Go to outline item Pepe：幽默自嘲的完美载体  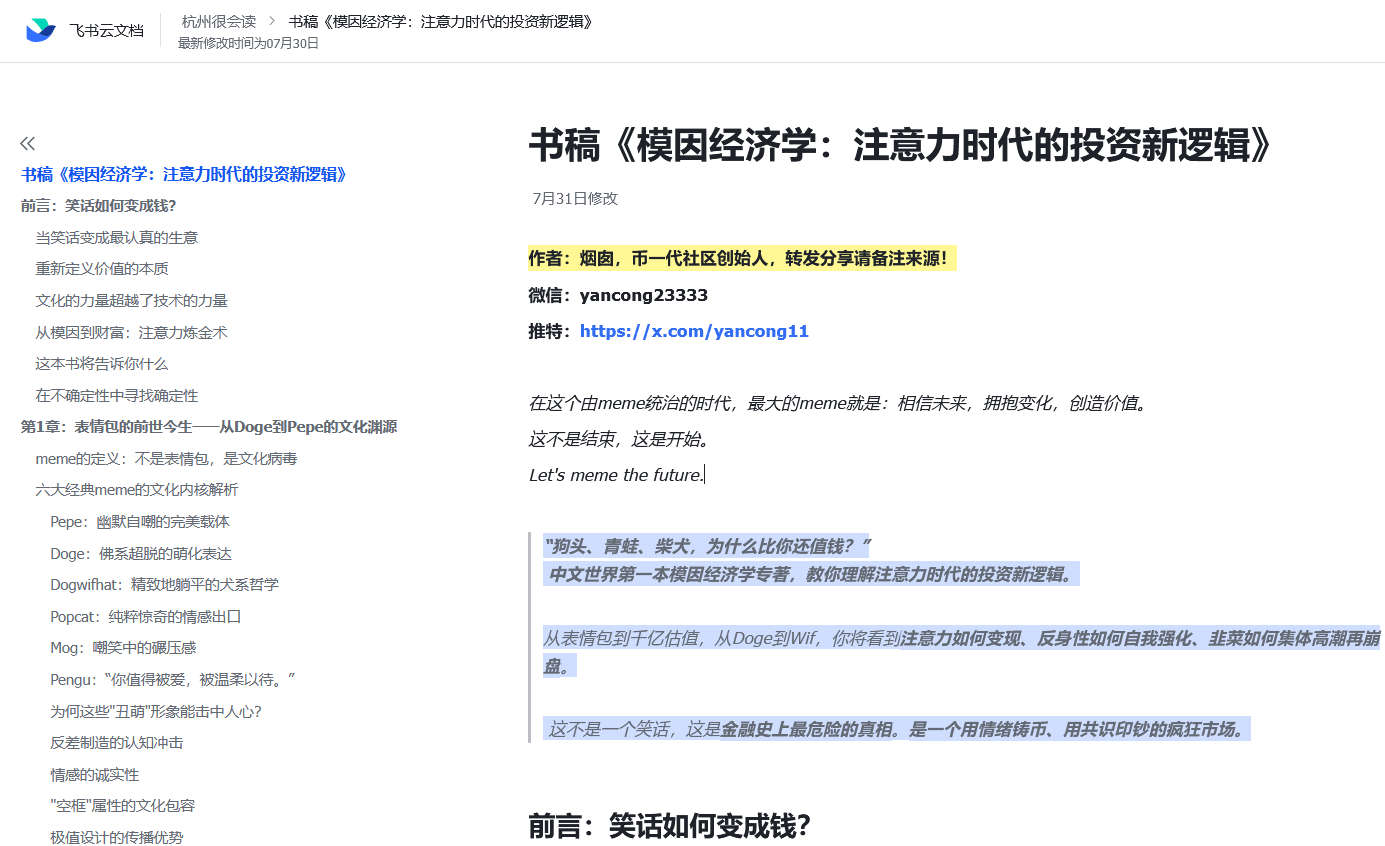click(140, 522)
